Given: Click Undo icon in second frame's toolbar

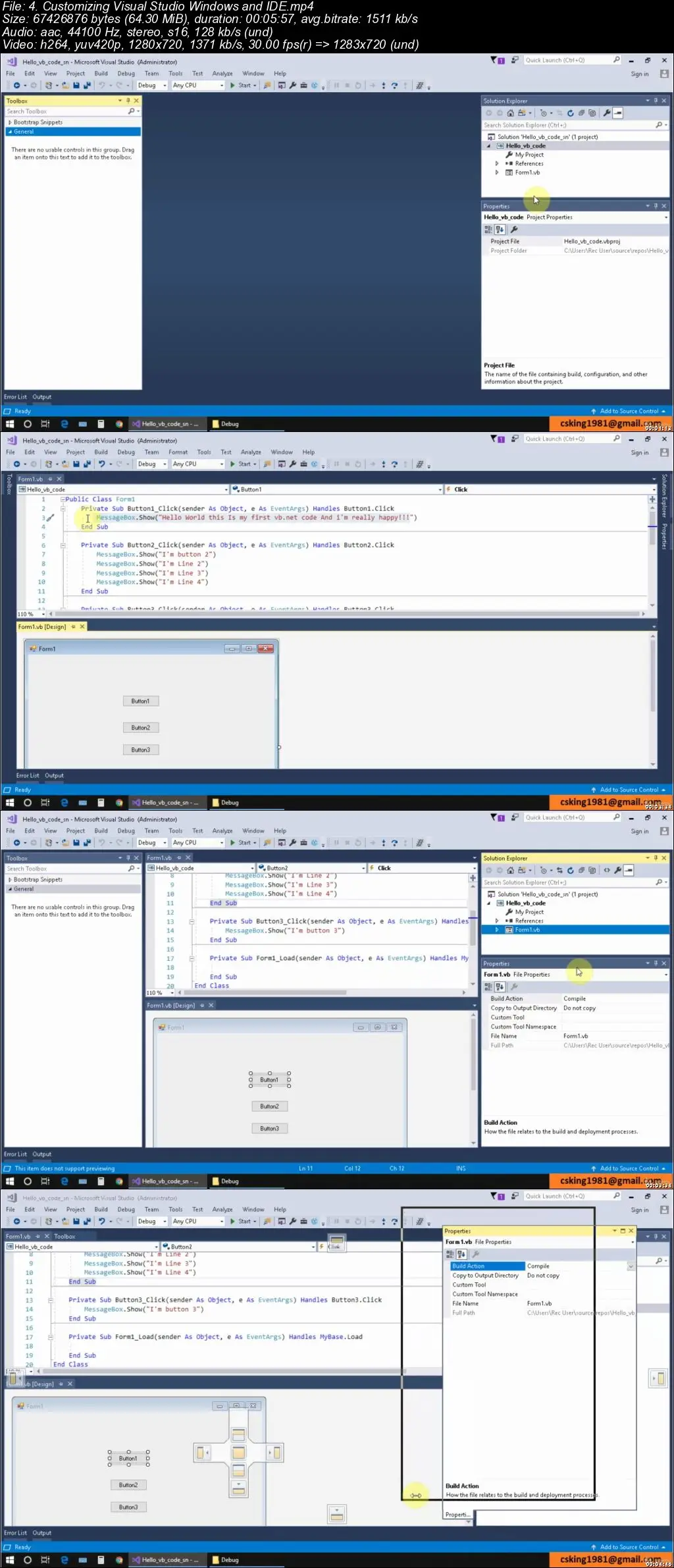Looking at the screenshot, I should [x=101, y=464].
